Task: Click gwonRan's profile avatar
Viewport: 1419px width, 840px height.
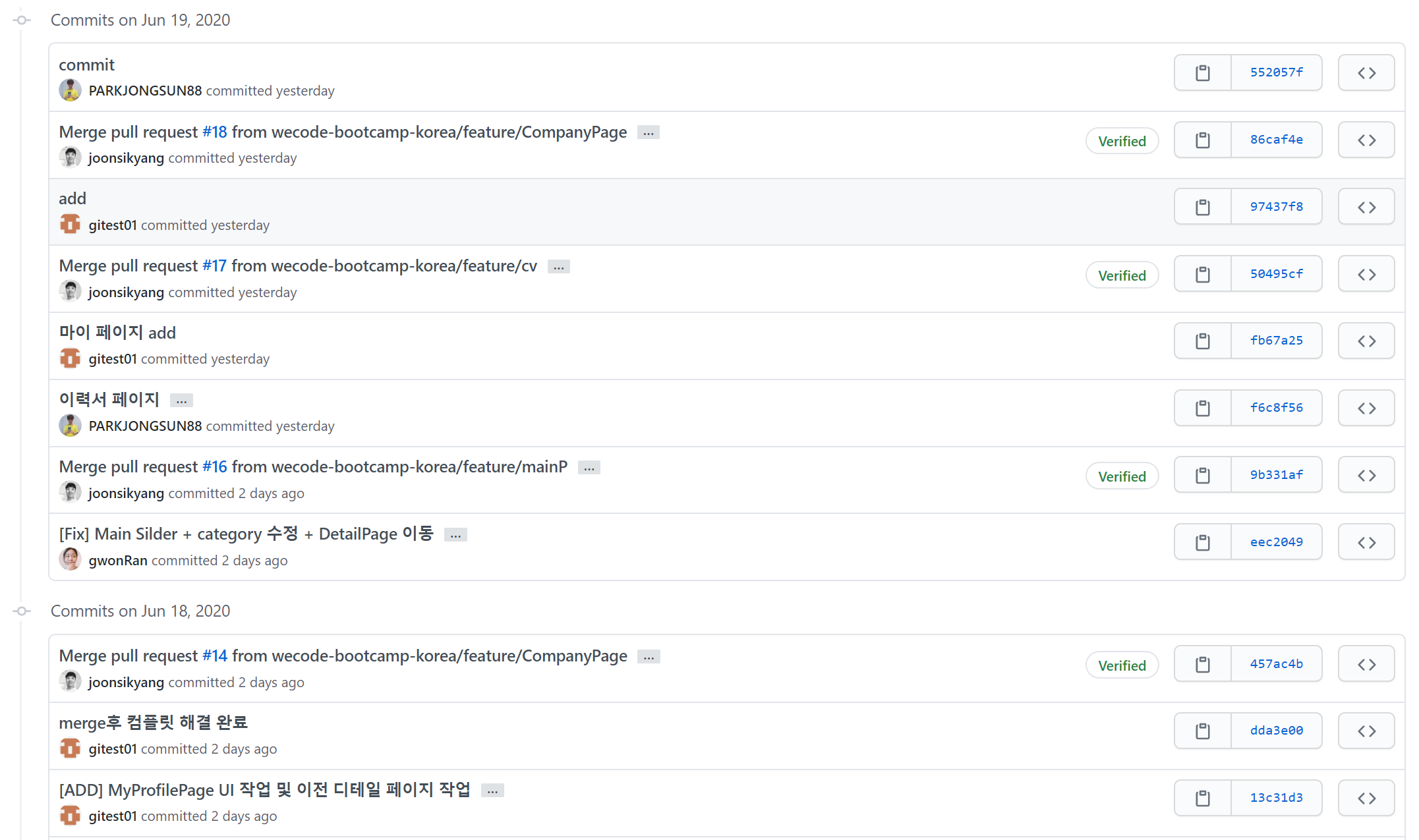Action: [70, 559]
